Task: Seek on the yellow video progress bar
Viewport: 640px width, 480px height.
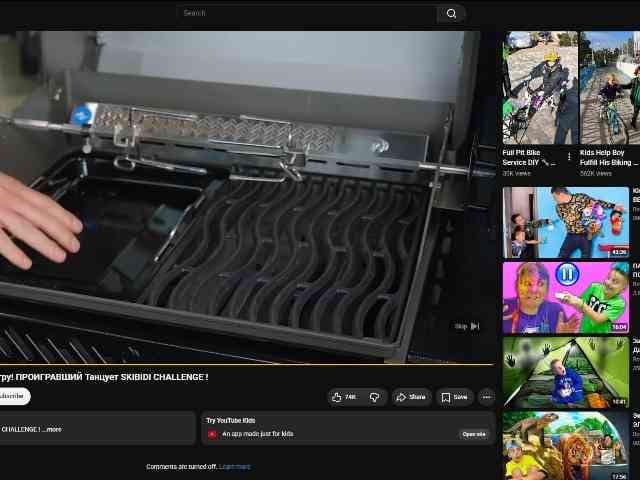Action: pyautogui.click(x=247, y=364)
